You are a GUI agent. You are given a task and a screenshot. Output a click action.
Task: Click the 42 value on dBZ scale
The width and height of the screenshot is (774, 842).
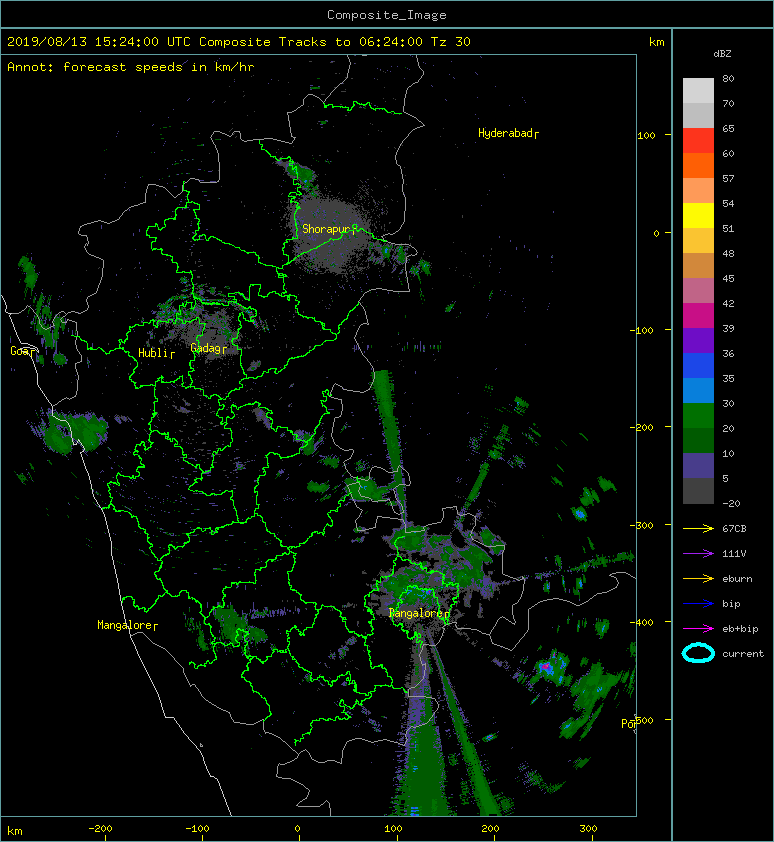(728, 303)
